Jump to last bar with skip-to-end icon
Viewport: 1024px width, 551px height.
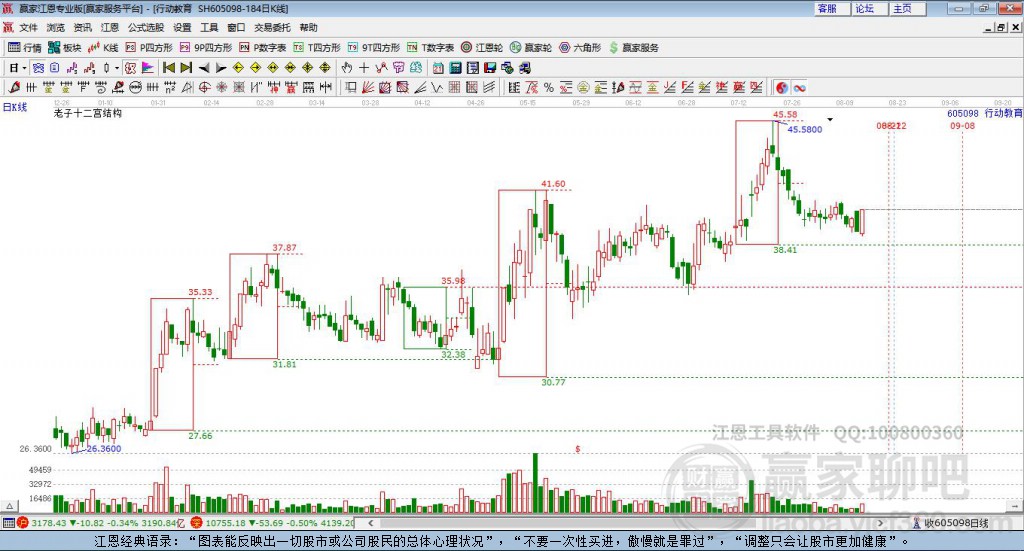point(186,68)
